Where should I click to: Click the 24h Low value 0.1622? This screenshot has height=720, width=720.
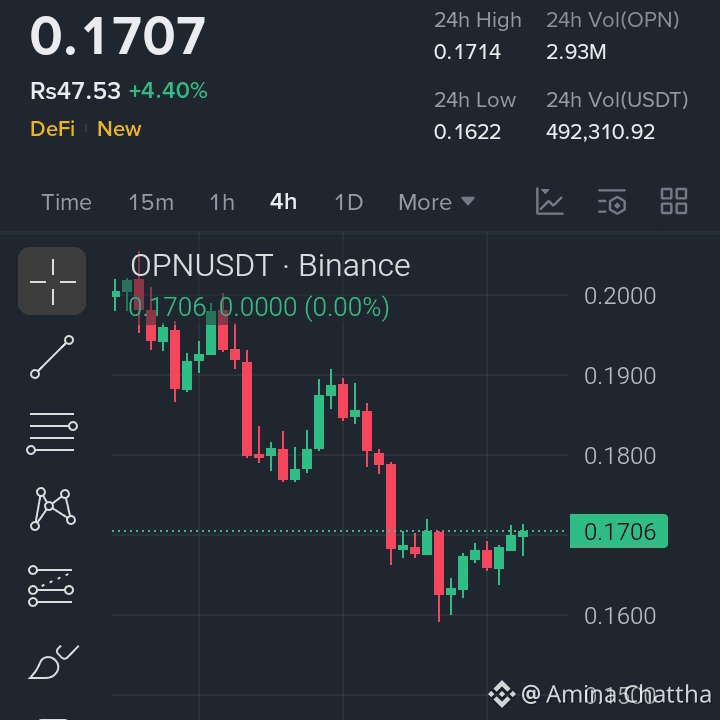[467, 132]
